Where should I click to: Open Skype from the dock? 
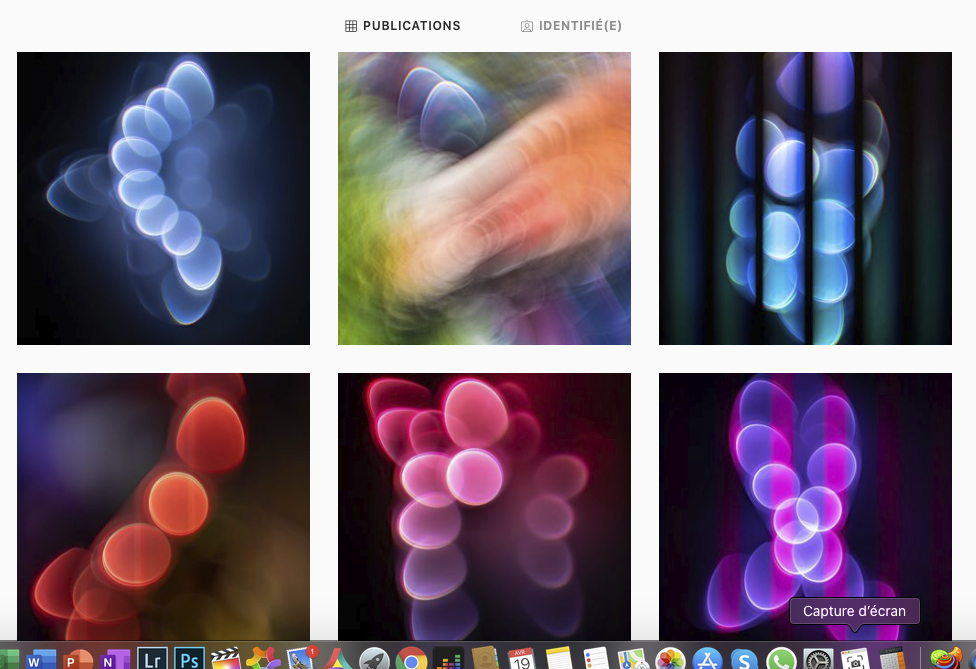(744, 659)
